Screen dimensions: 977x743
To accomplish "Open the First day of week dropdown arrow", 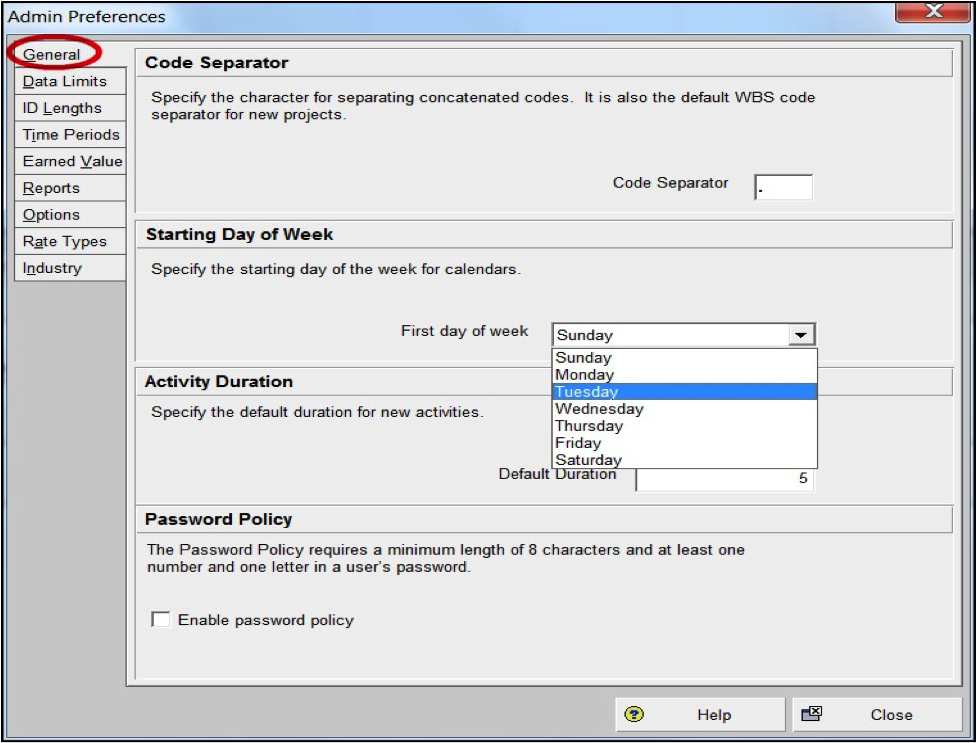I will 801,335.
